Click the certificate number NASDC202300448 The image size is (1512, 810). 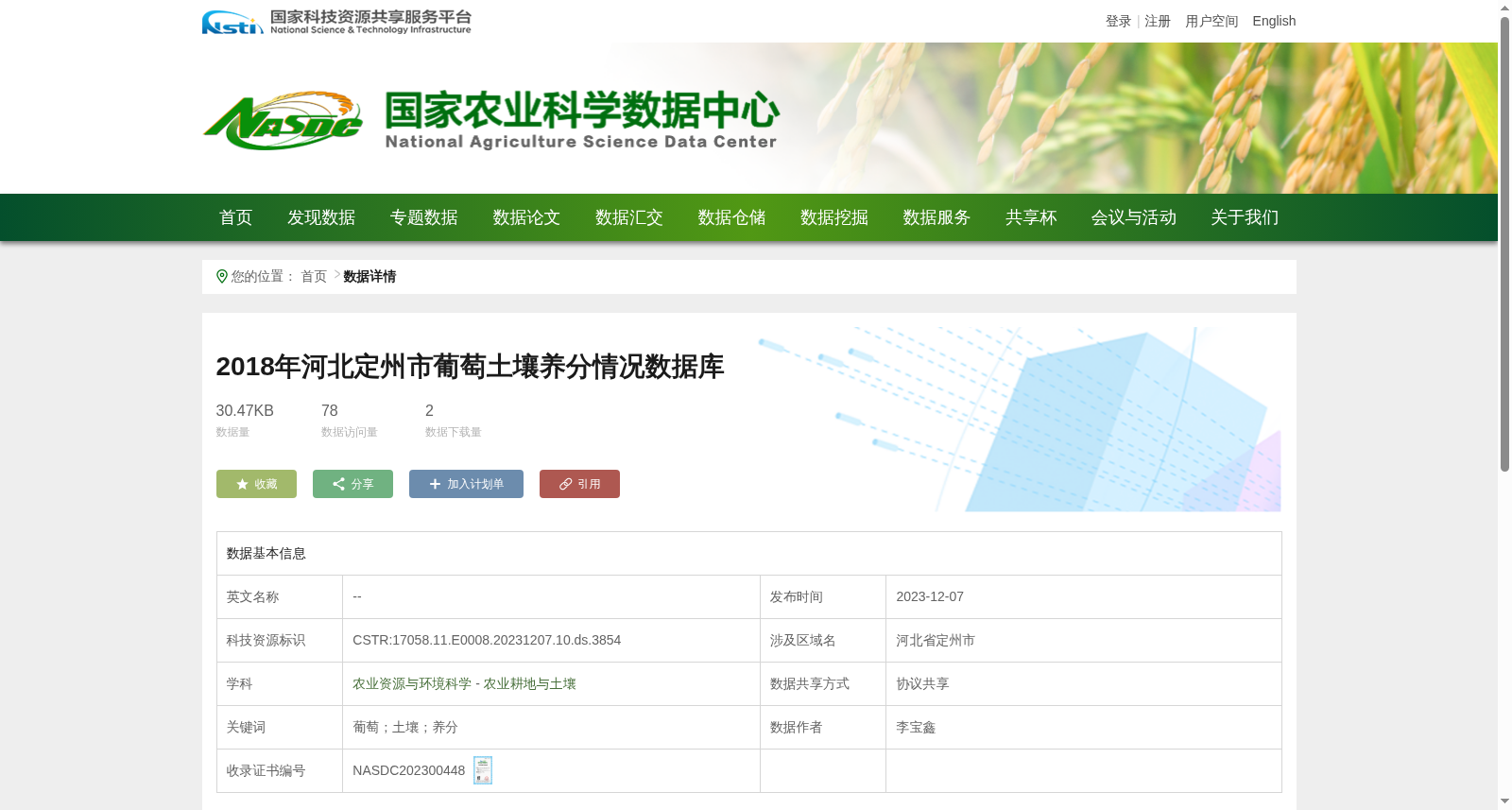click(x=409, y=770)
